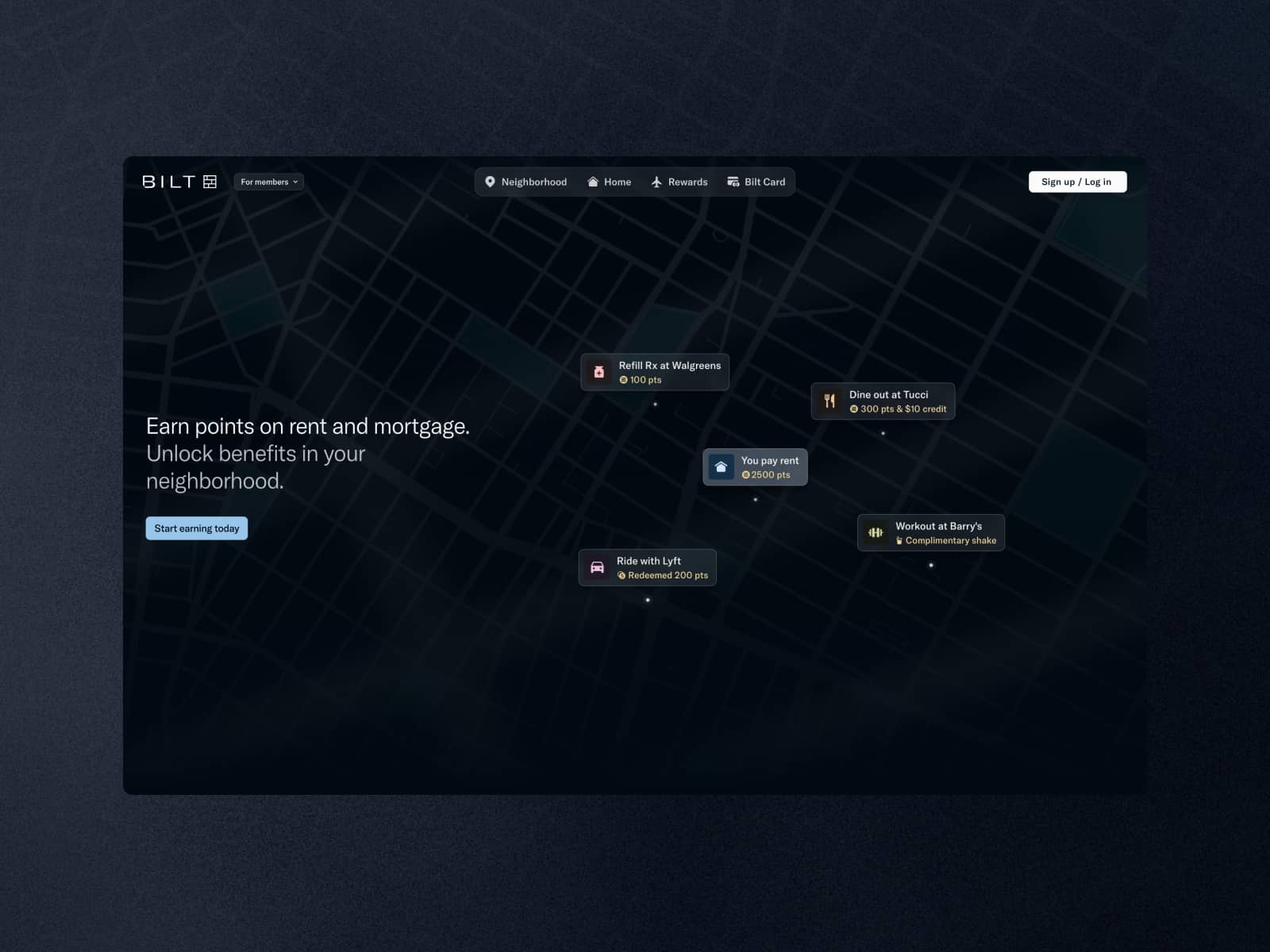Image resolution: width=1270 pixels, height=952 pixels.
Task: Click the Start earning today button
Action: 197,528
